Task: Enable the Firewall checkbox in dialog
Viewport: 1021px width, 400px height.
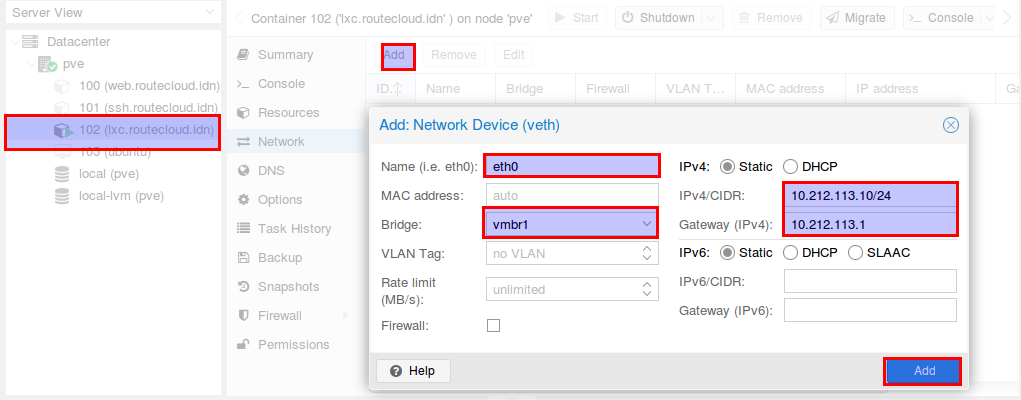Action: tap(494, 325)
